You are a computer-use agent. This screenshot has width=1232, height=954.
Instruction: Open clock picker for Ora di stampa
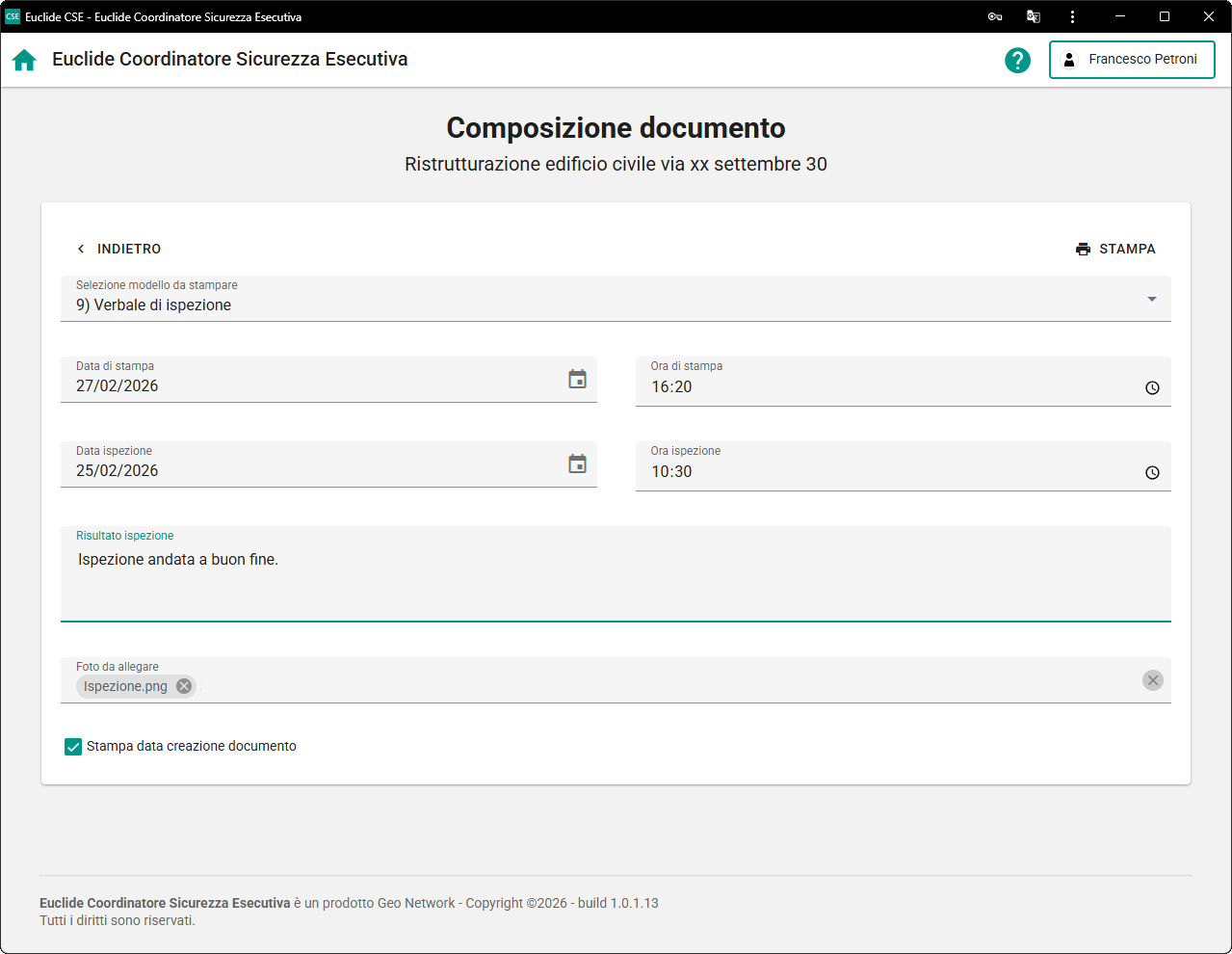point(1152,388)
